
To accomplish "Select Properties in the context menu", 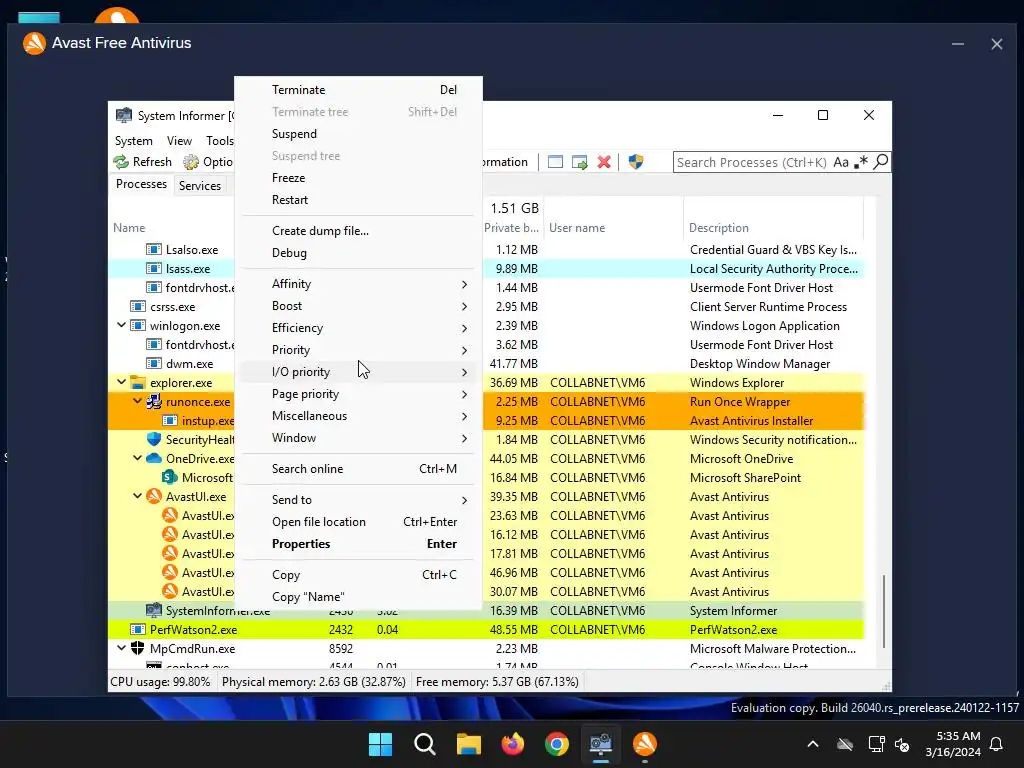I will [x=359, y=544].
